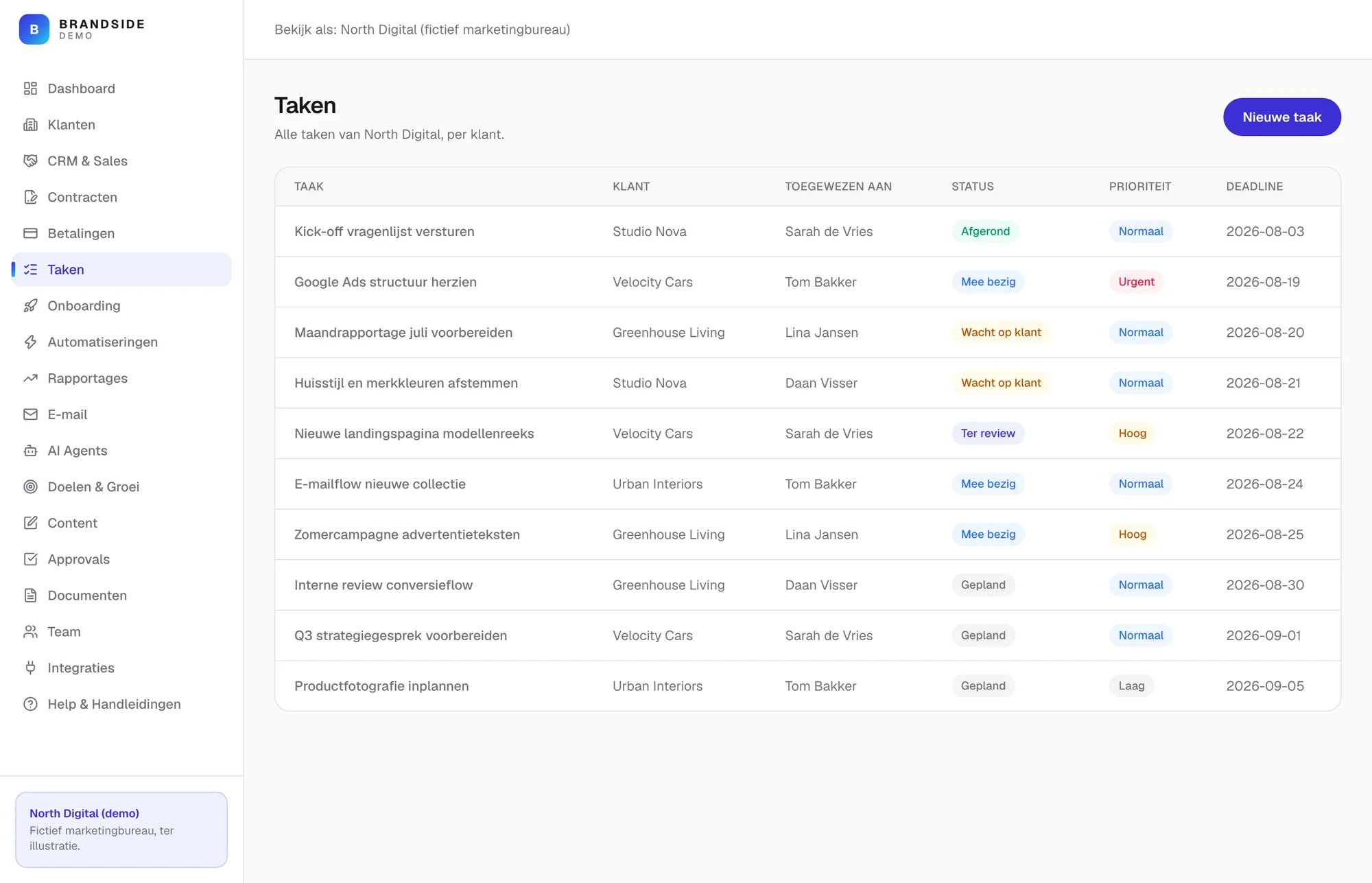The height and width of the screenshot is (883, 1372).
Task: Click the North Digital (demo) card
Action: (x=121, y=829)
